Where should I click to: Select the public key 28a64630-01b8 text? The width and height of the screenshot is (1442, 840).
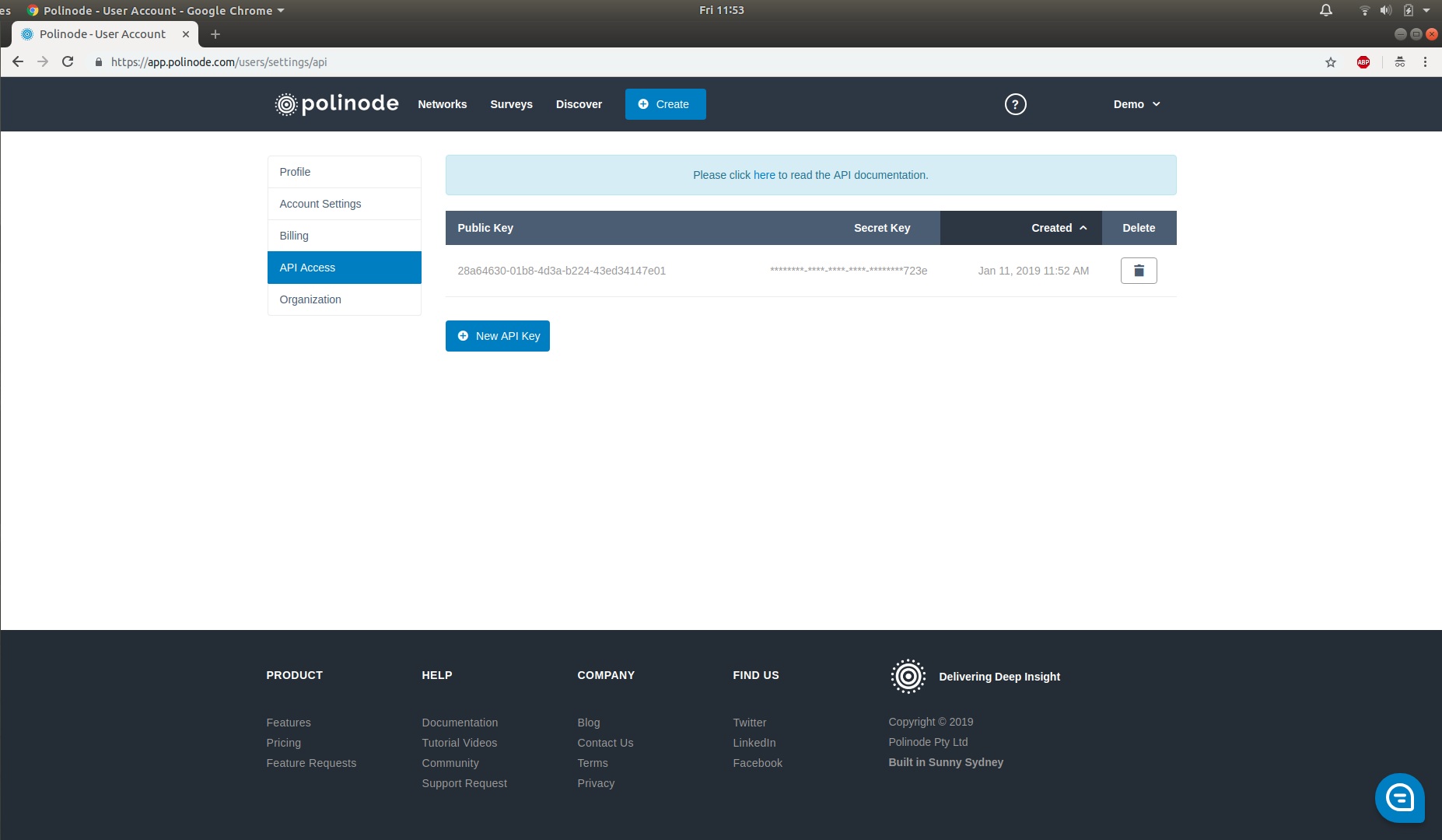tap(562, 271)
